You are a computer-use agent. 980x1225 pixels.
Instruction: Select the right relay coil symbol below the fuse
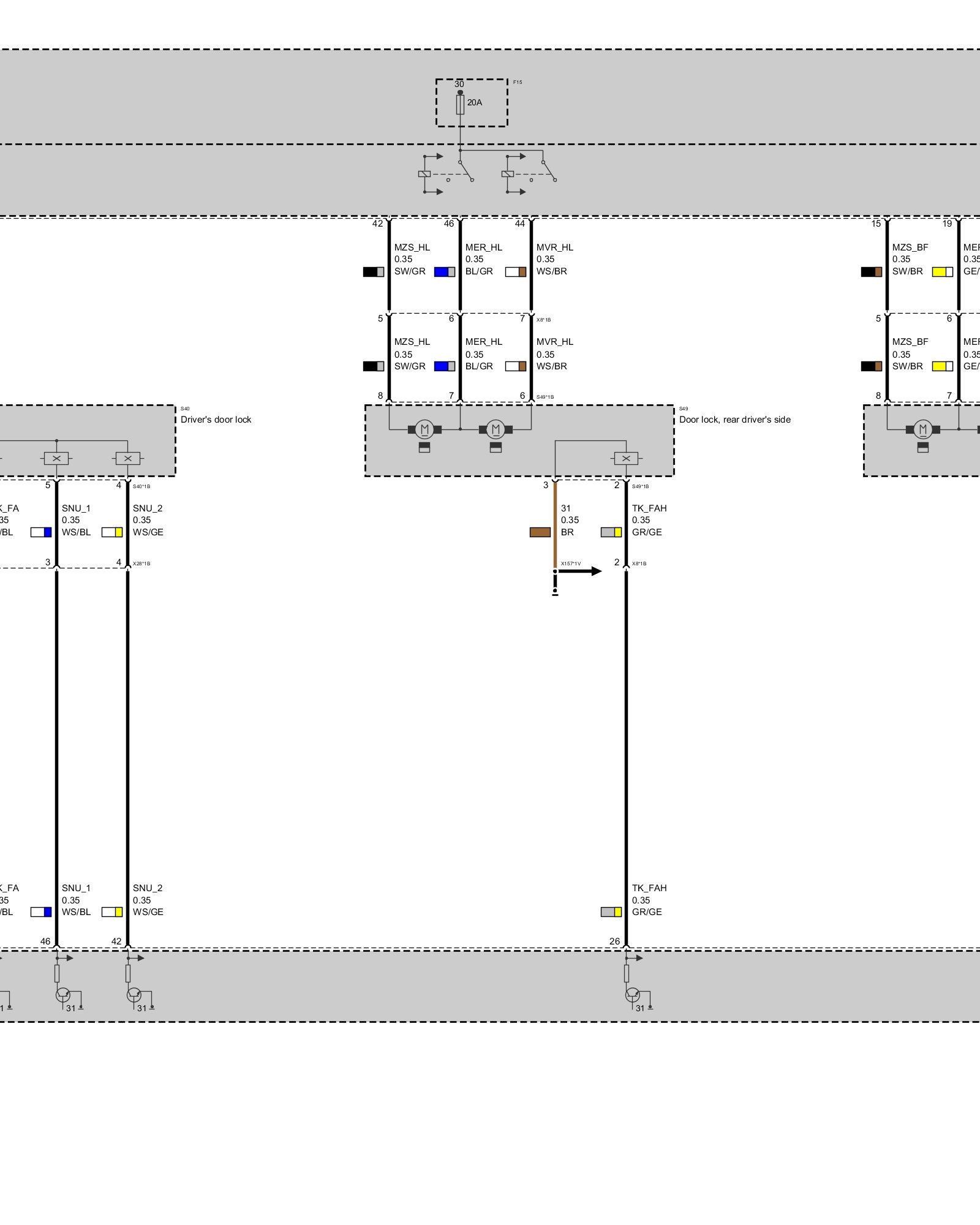pos(507,174)
